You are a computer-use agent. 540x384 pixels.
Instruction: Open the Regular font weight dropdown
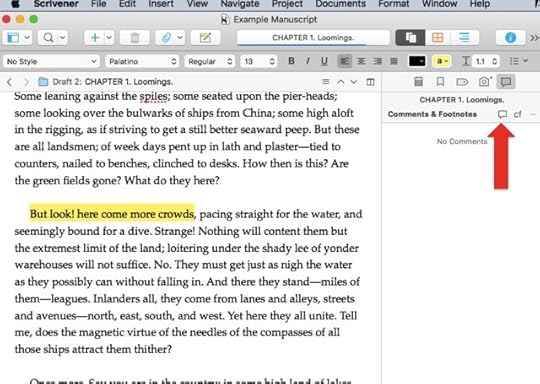(210, 61)
